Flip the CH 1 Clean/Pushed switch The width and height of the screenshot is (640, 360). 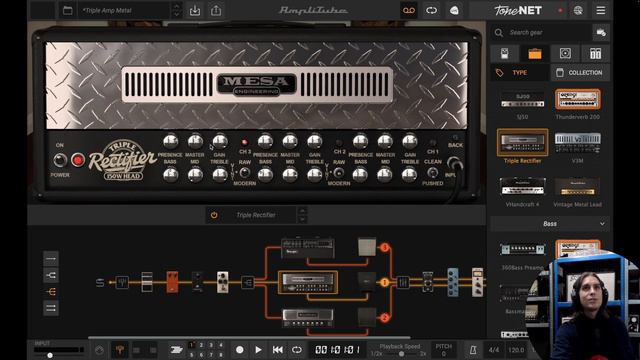(432, 173)
